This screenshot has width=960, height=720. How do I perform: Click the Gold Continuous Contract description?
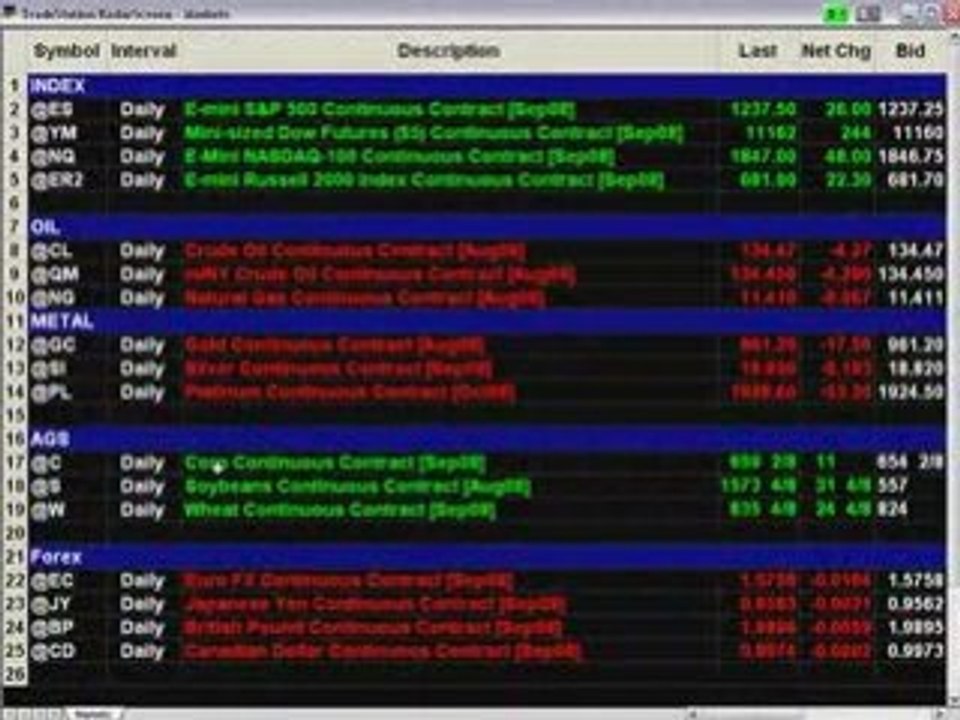click(x=334, y=345)
